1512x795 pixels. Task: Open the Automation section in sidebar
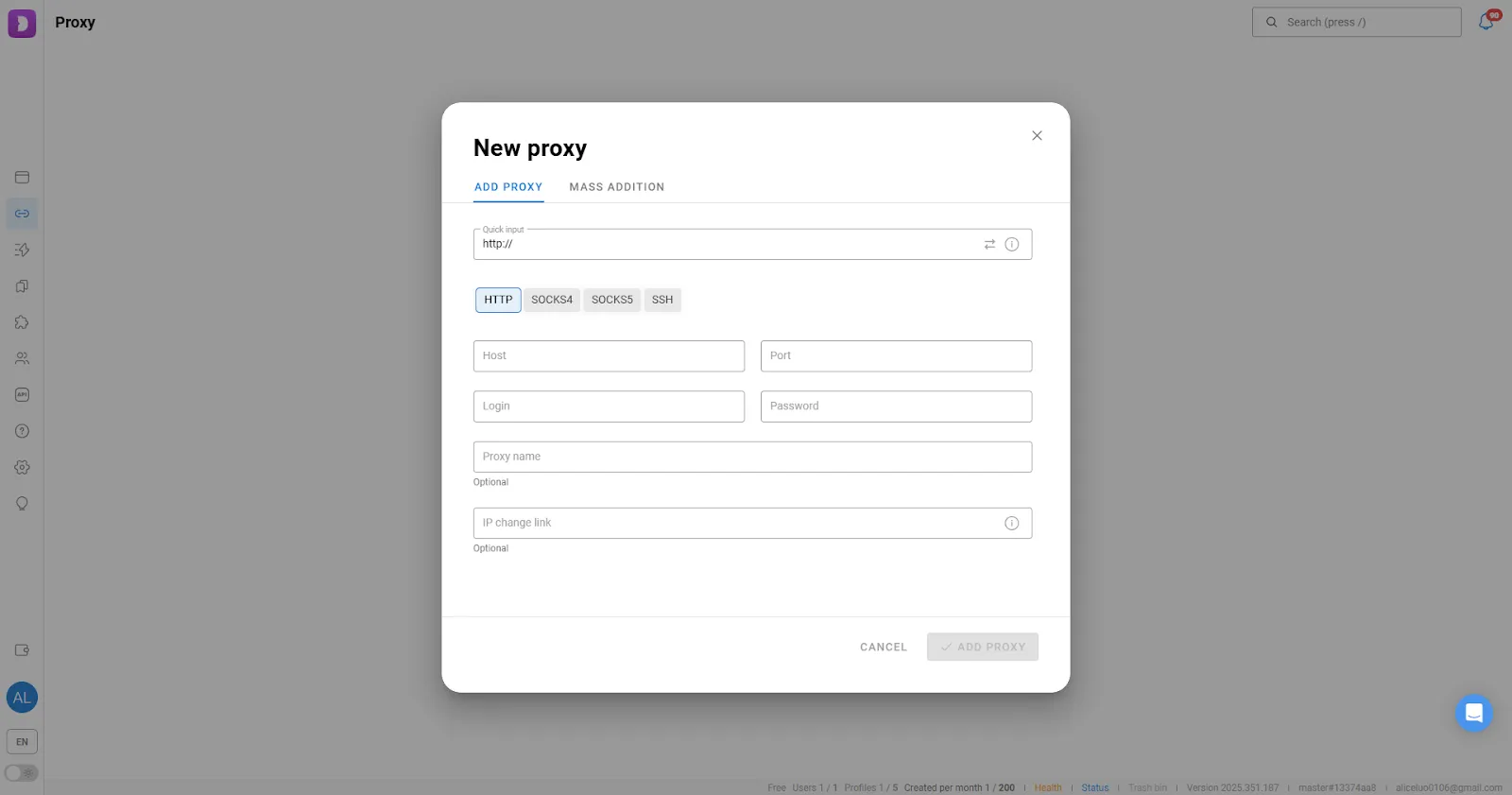click(22, 250)
